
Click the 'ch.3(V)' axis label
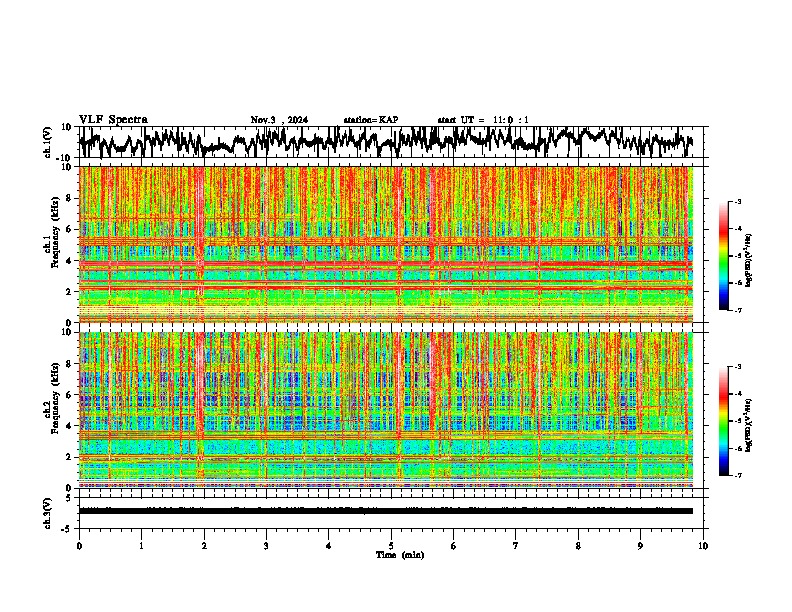coord(48,513)
